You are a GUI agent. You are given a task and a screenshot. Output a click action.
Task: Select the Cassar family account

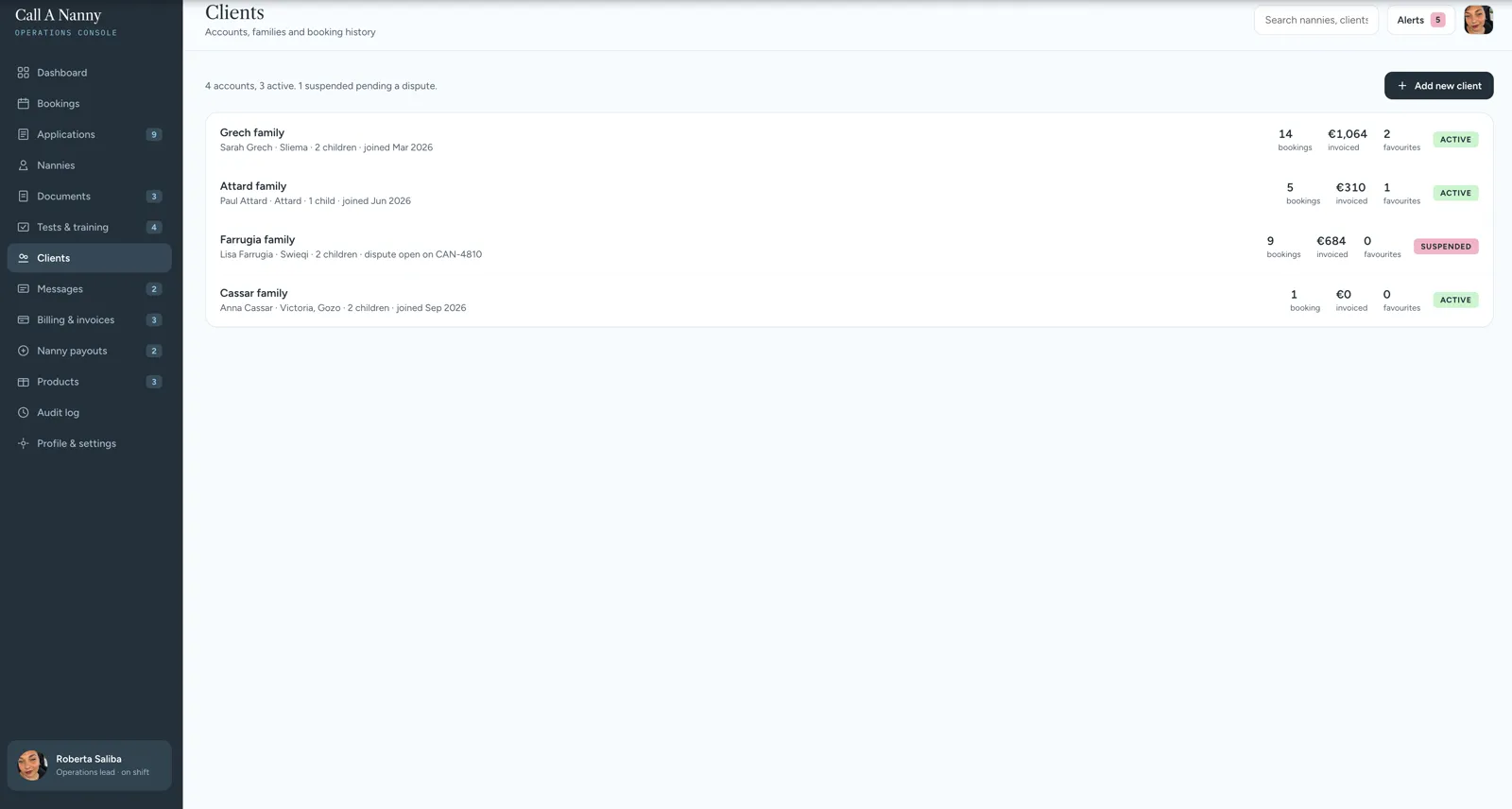point(849,300)
